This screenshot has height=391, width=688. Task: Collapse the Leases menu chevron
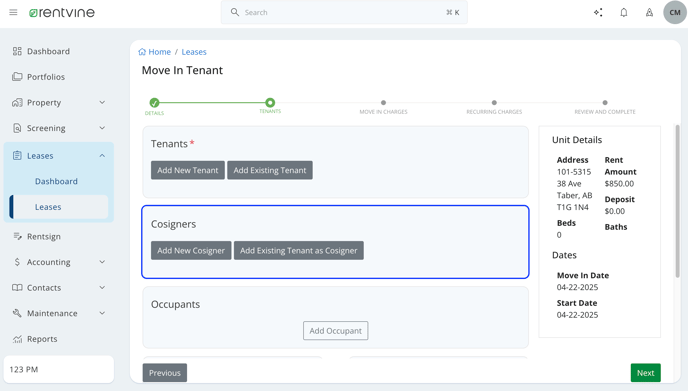point(102,156)
